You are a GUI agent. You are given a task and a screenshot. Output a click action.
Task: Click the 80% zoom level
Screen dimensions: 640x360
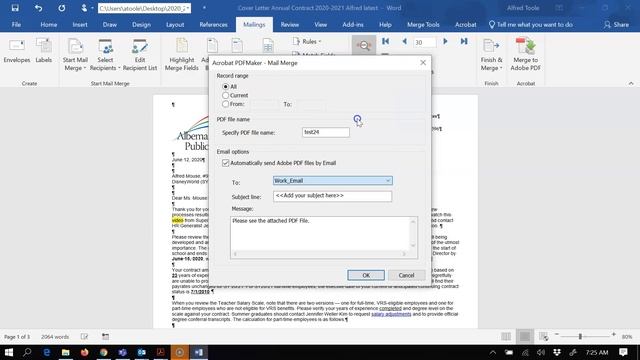coord(627,337)
